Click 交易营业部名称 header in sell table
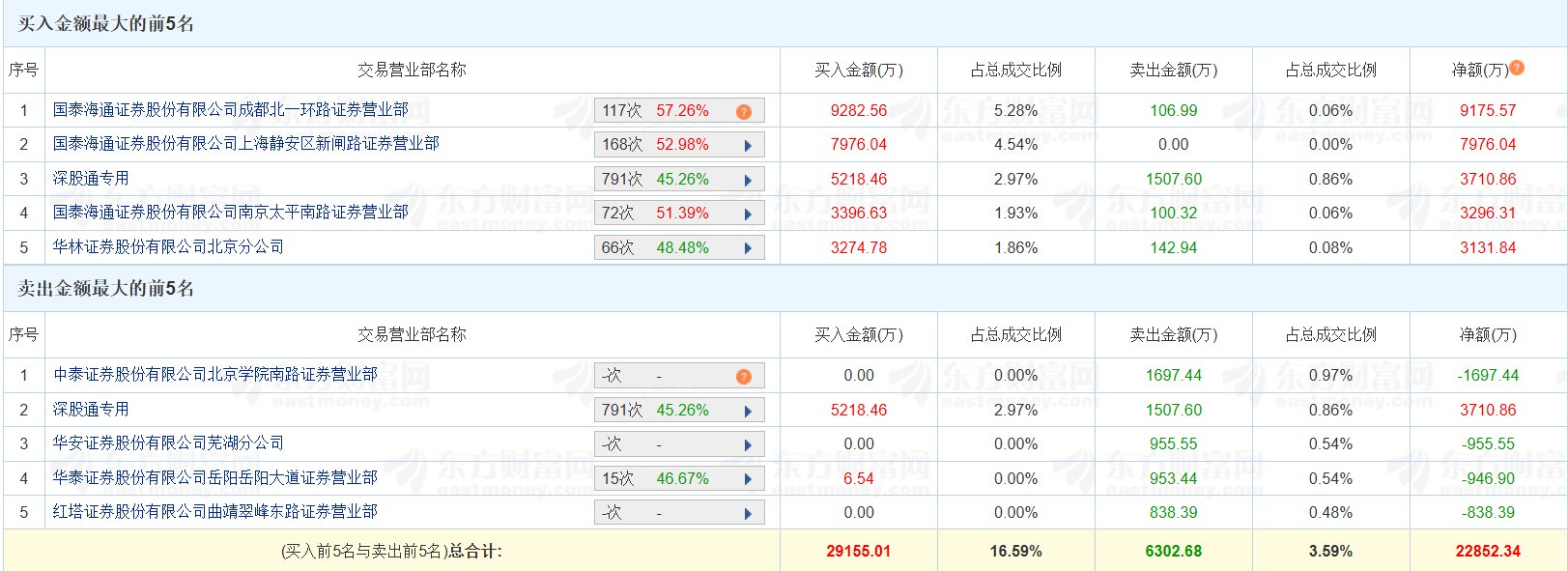The height and width of the screenshot is (571, 1568). tap(412, 334)
